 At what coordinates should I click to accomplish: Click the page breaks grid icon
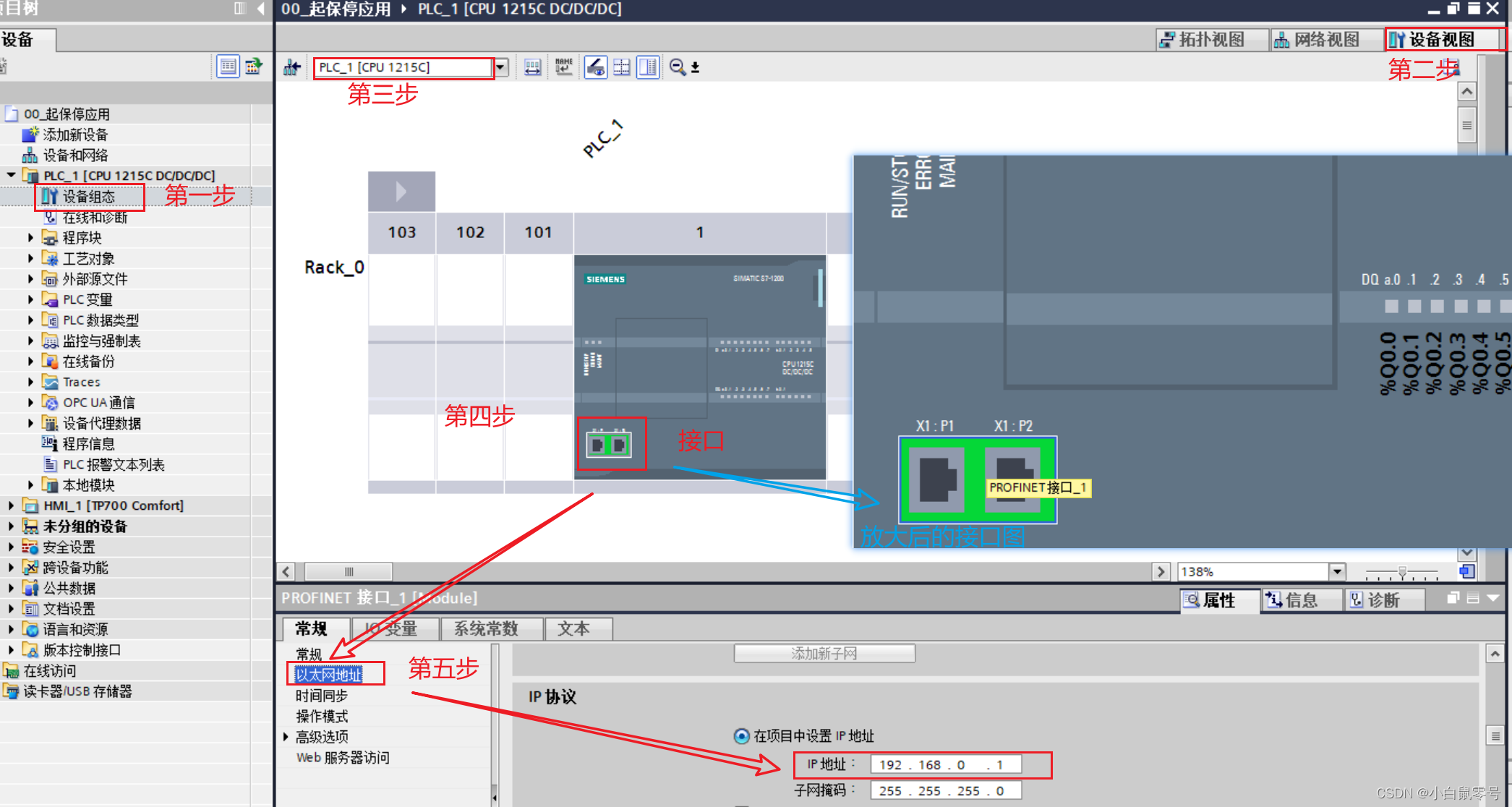[622, 67]
